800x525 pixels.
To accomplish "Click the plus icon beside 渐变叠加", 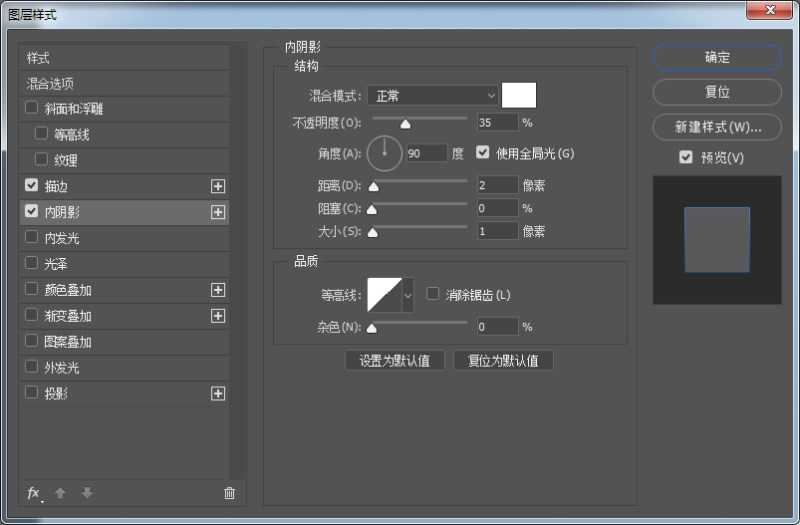I will point(218,316).
